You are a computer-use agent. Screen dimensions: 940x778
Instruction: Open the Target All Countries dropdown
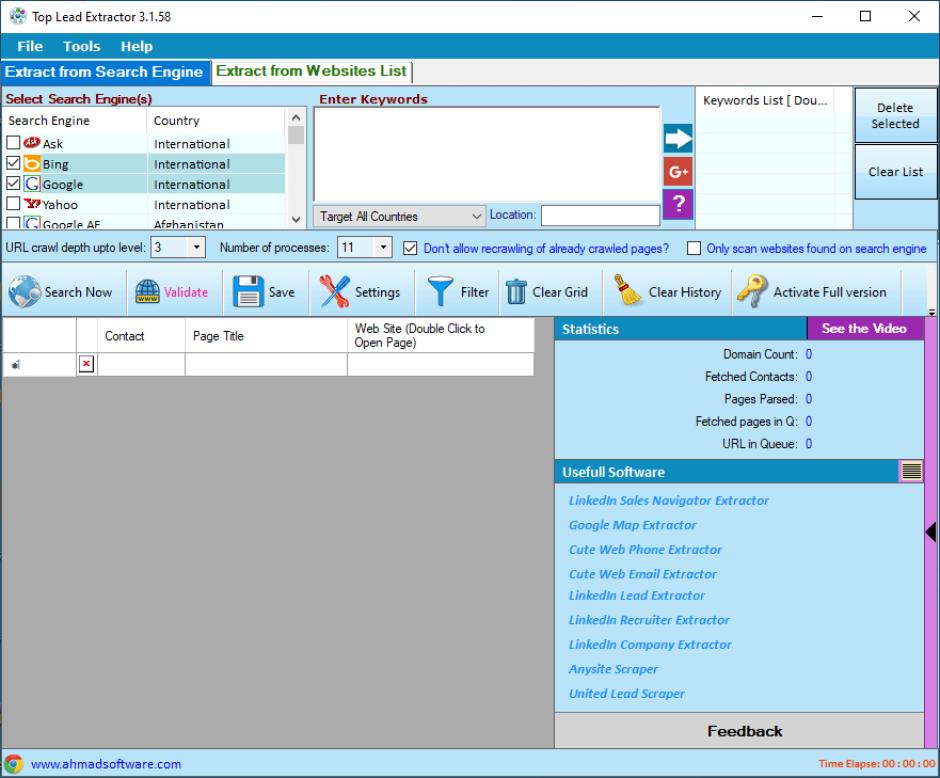point(399,216)
